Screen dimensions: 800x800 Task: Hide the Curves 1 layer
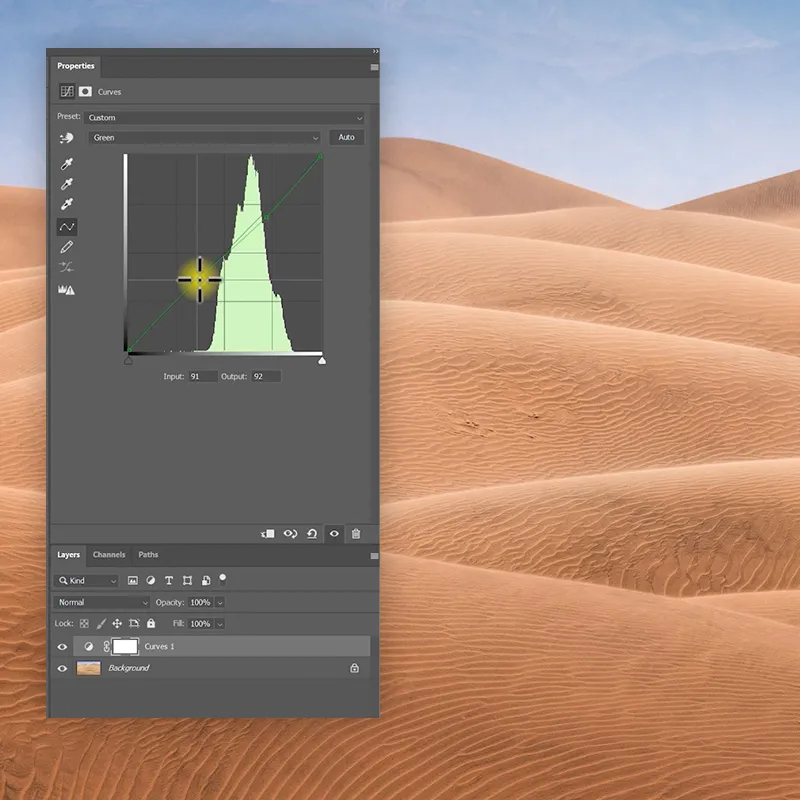click(x=63, y=647)
